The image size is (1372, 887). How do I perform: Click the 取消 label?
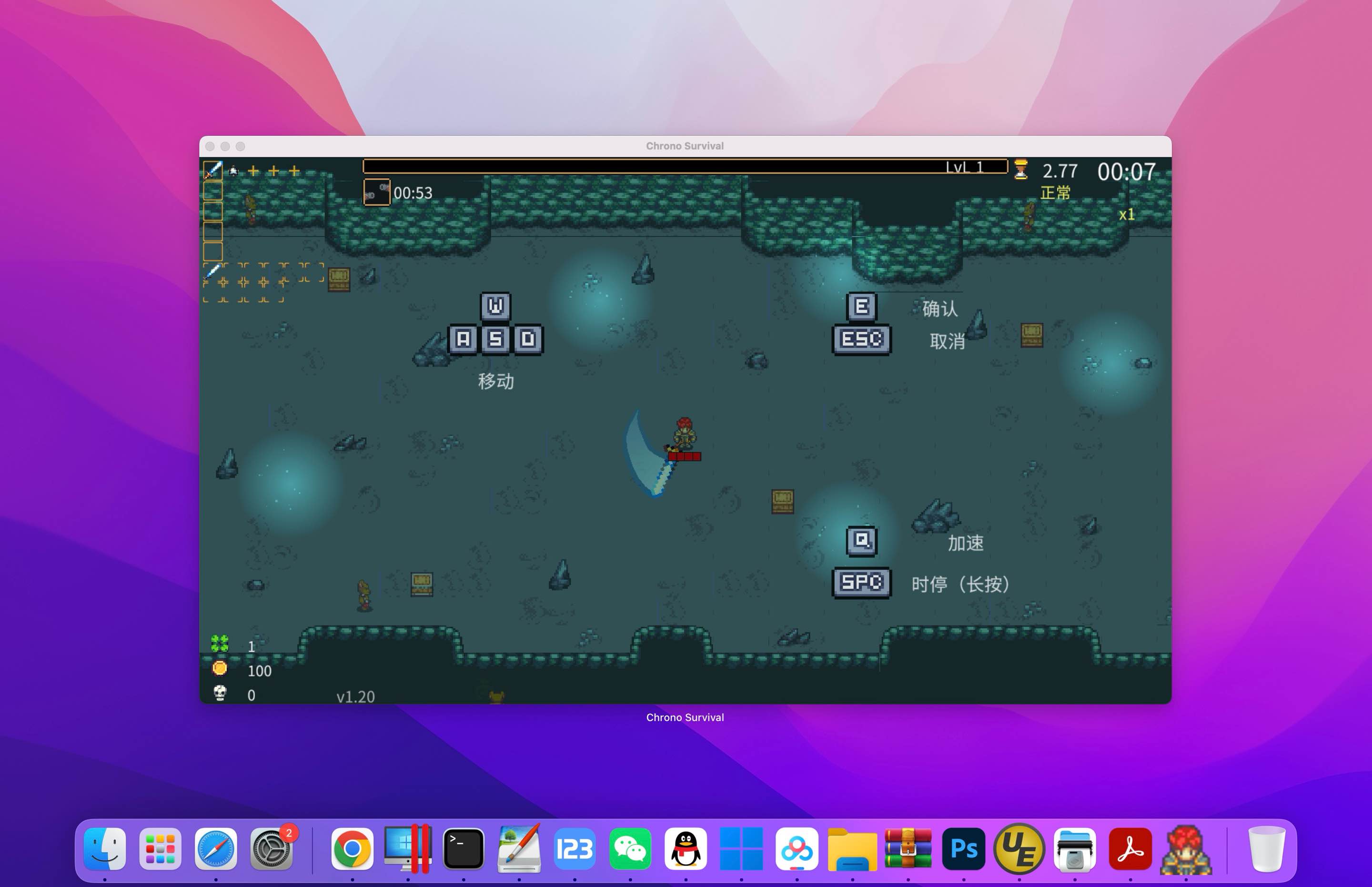click(x=947, y=342)
